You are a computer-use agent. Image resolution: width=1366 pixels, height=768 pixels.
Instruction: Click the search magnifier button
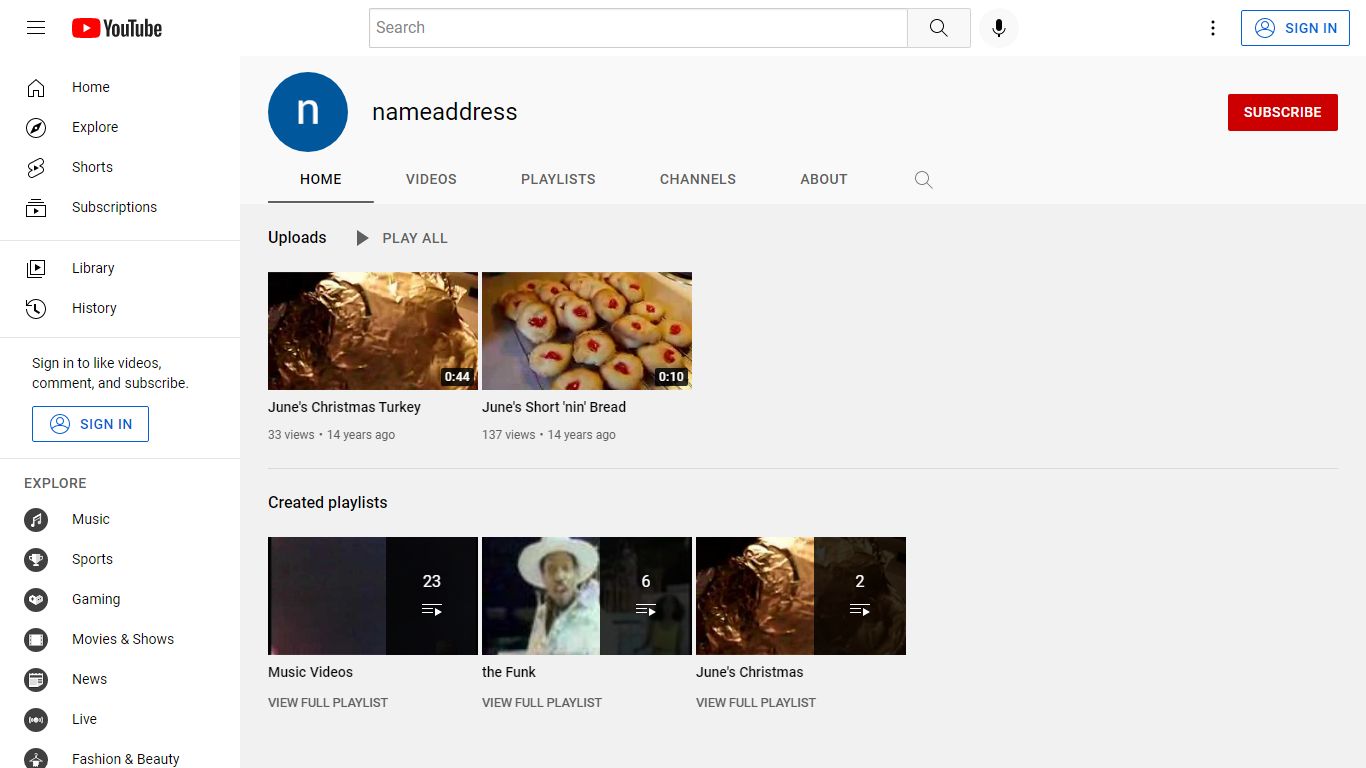pos(938,28)
